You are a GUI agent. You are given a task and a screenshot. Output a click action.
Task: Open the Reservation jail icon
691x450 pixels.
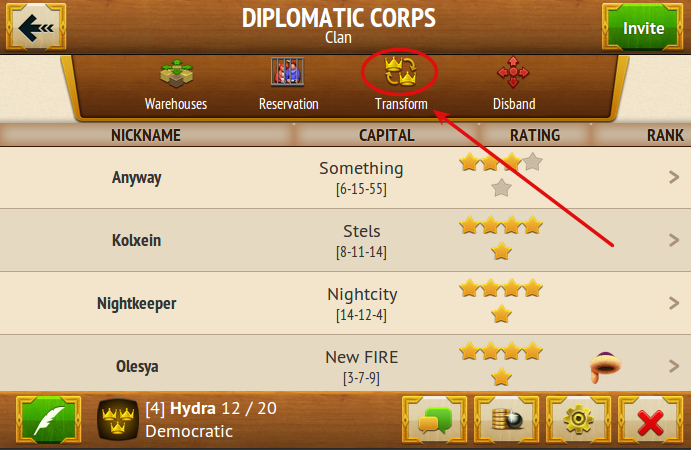[x=287, y=72]
